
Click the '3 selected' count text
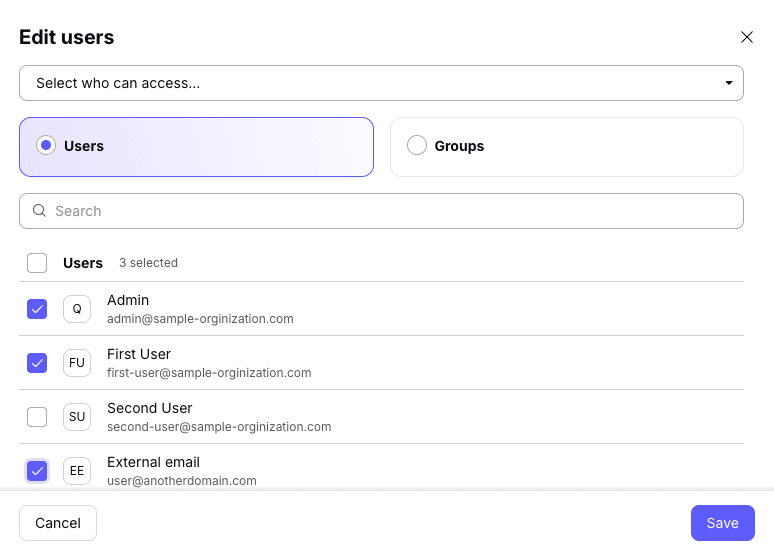point(148,263)
